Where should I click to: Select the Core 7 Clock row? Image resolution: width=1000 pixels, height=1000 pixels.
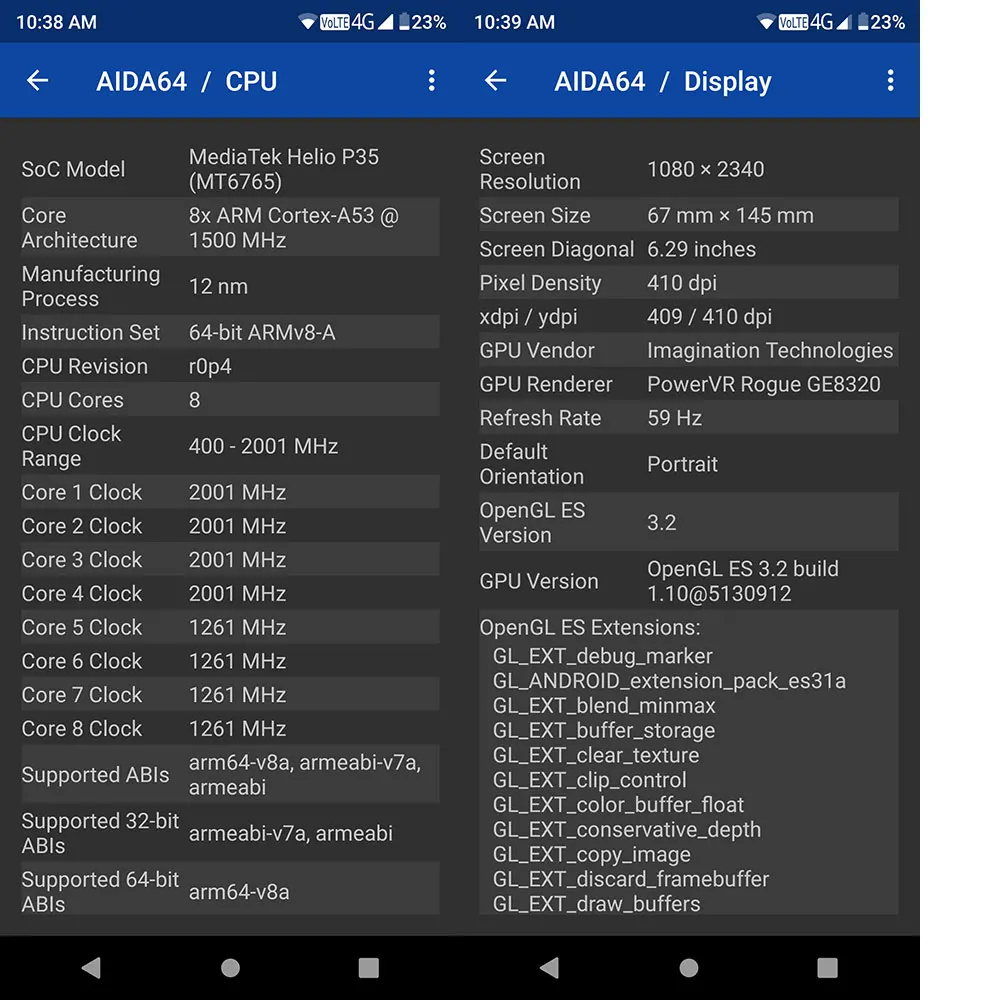pos(230,695)
